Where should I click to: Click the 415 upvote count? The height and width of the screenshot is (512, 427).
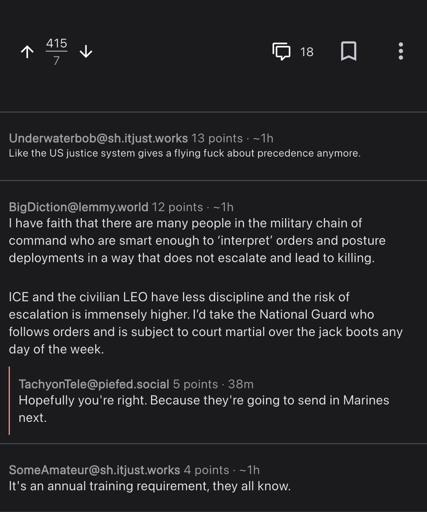pyautogui.click(x=57, y=43)
